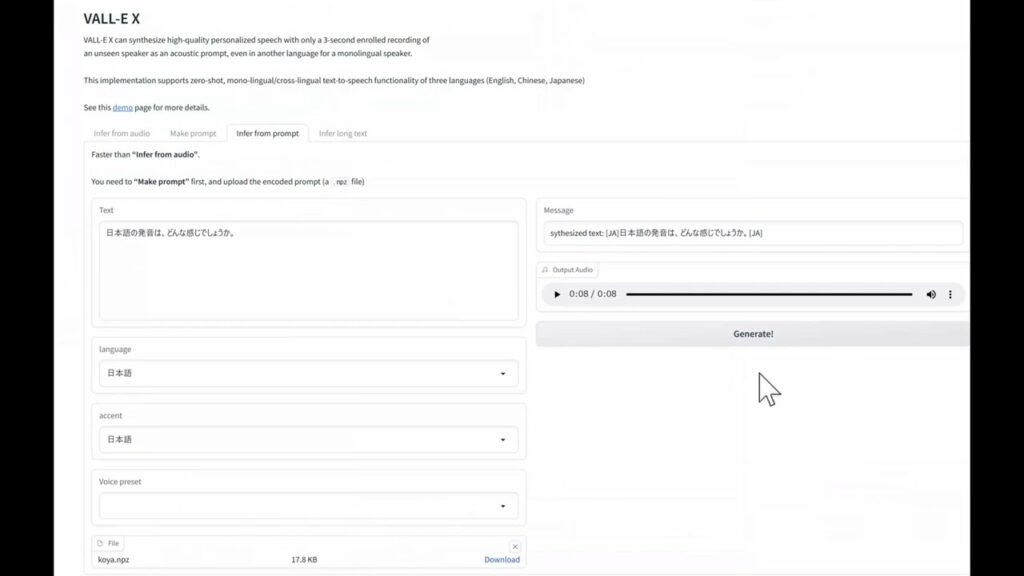This screenshot has width=1024, height=576.
Task: Open the accent dropdown
Action: coord(308,440)
